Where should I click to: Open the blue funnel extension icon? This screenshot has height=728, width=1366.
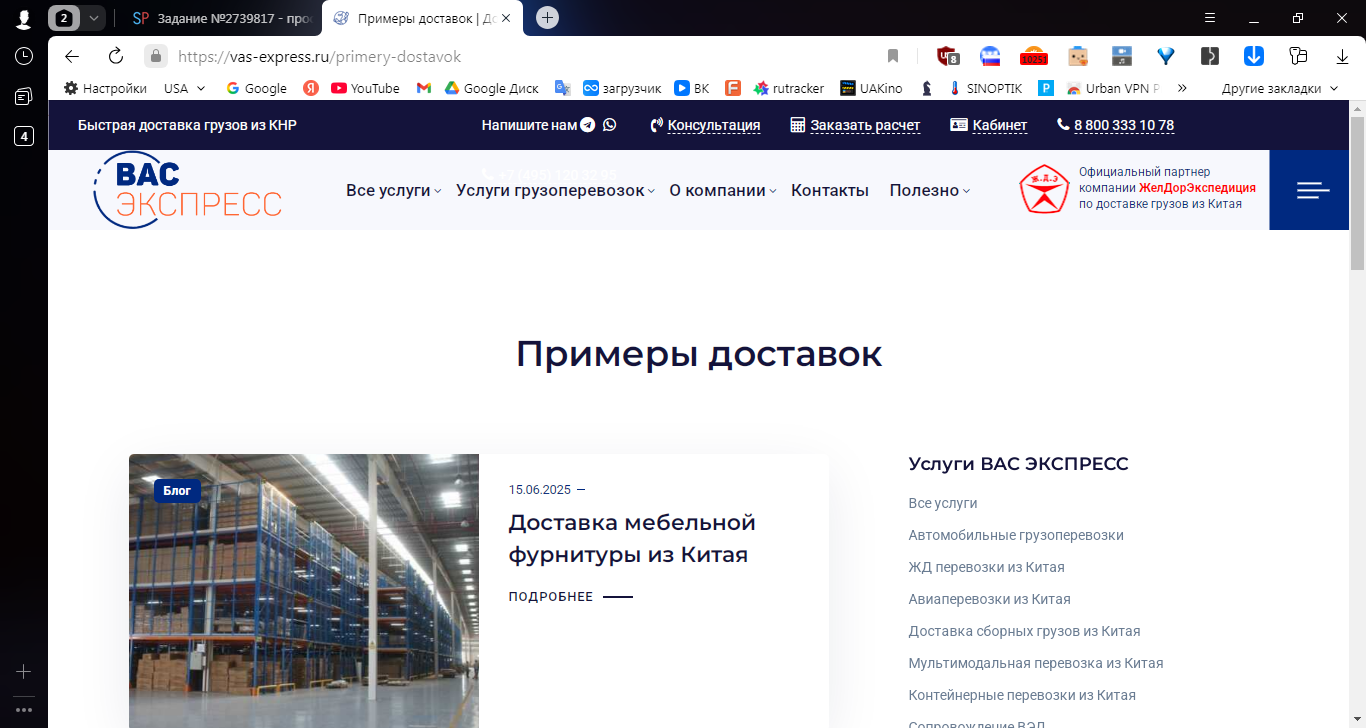(1165, 56)
